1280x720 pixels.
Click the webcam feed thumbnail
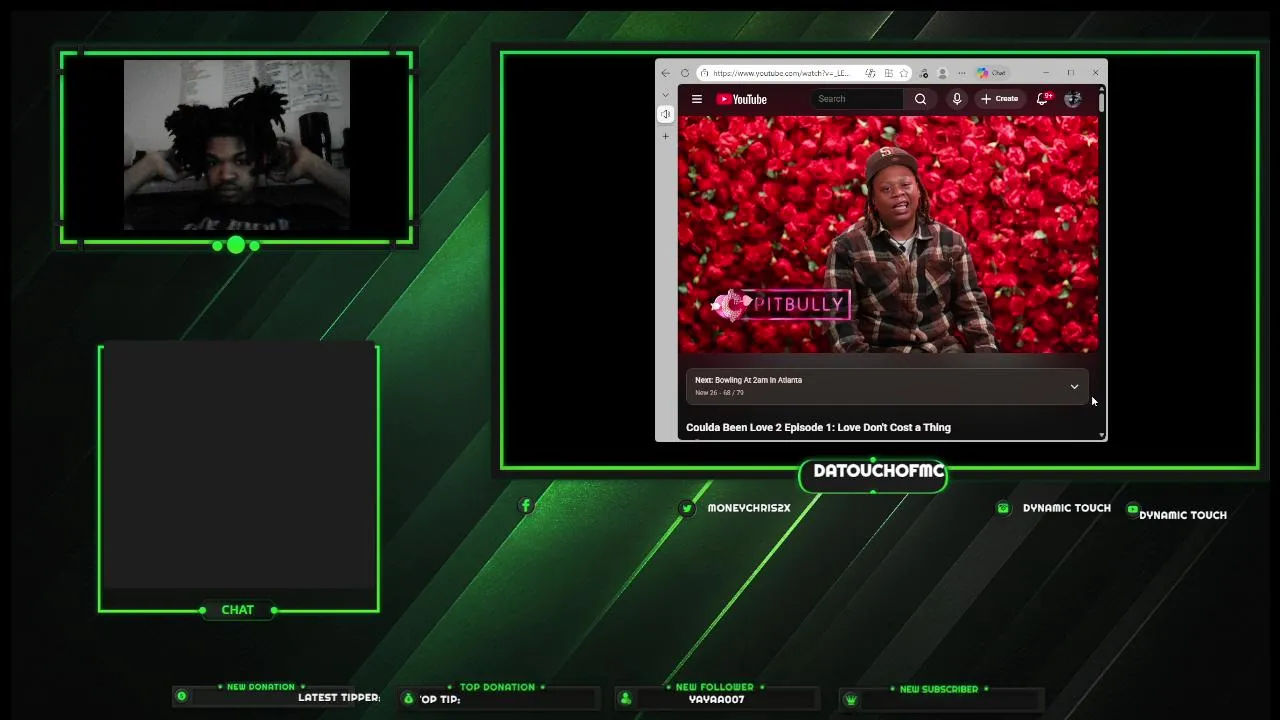237,145
